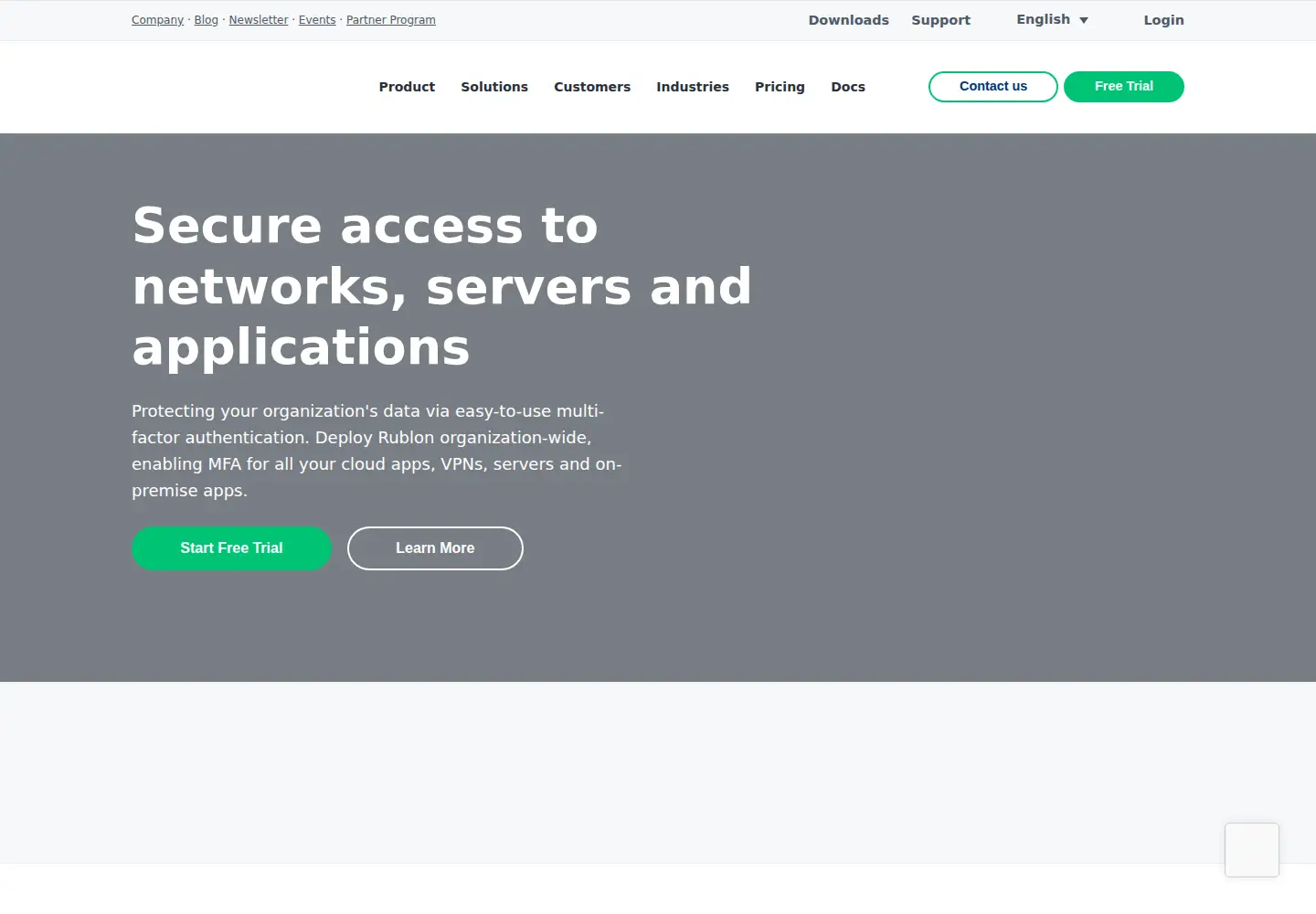Open the Company link

tap(157, 20)
